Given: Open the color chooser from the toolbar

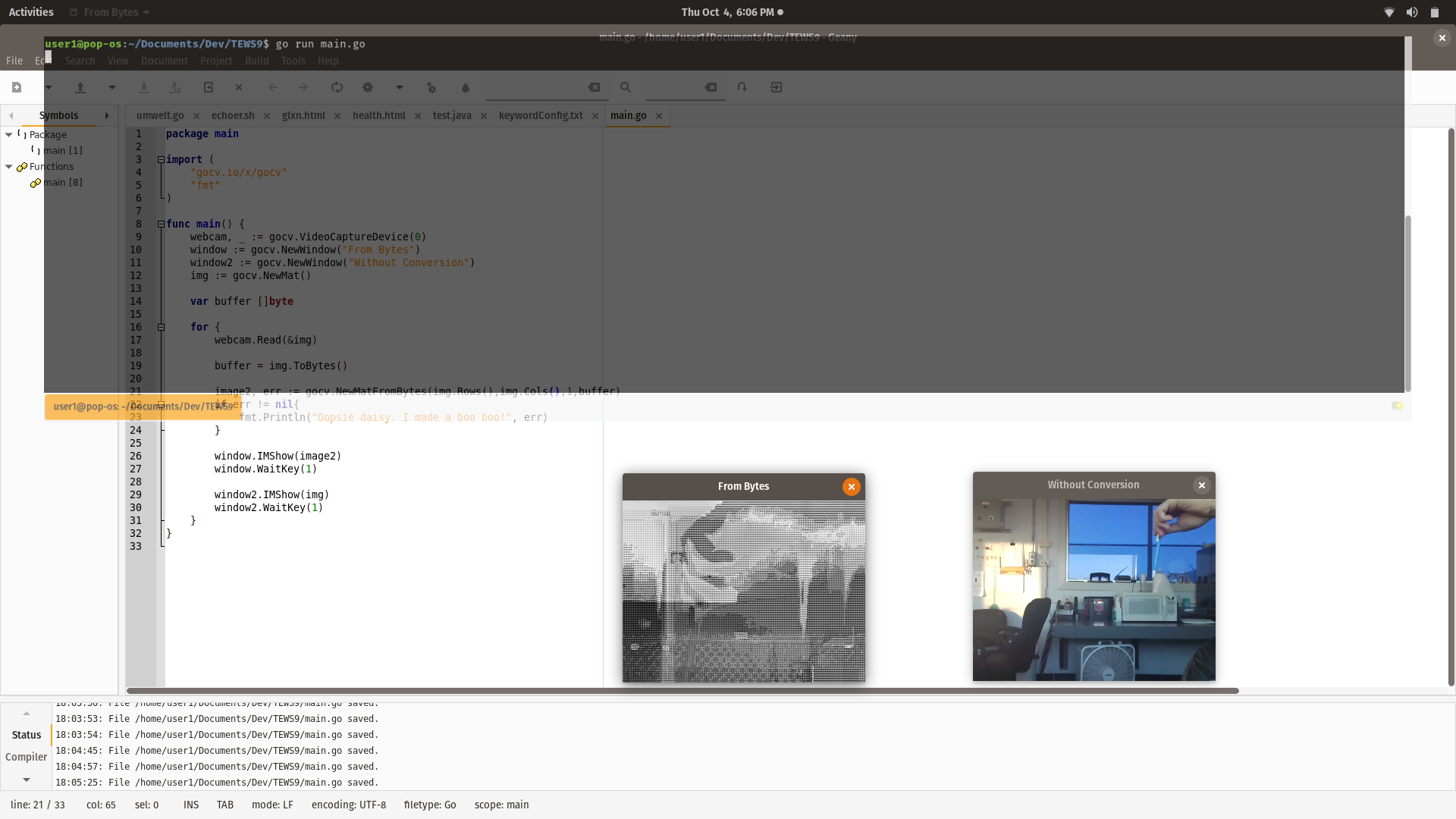Looking at the screenshot, I should point(466,87).
